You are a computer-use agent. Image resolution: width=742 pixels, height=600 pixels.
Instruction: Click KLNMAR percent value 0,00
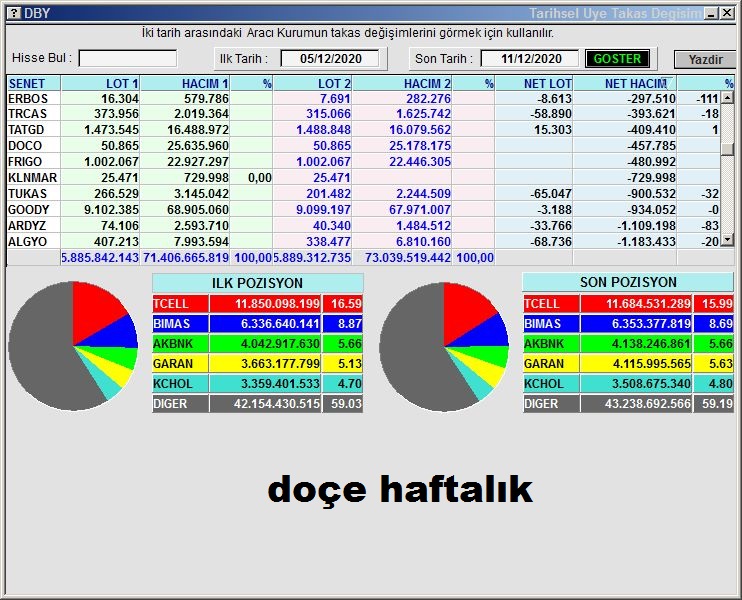point(260,177)
